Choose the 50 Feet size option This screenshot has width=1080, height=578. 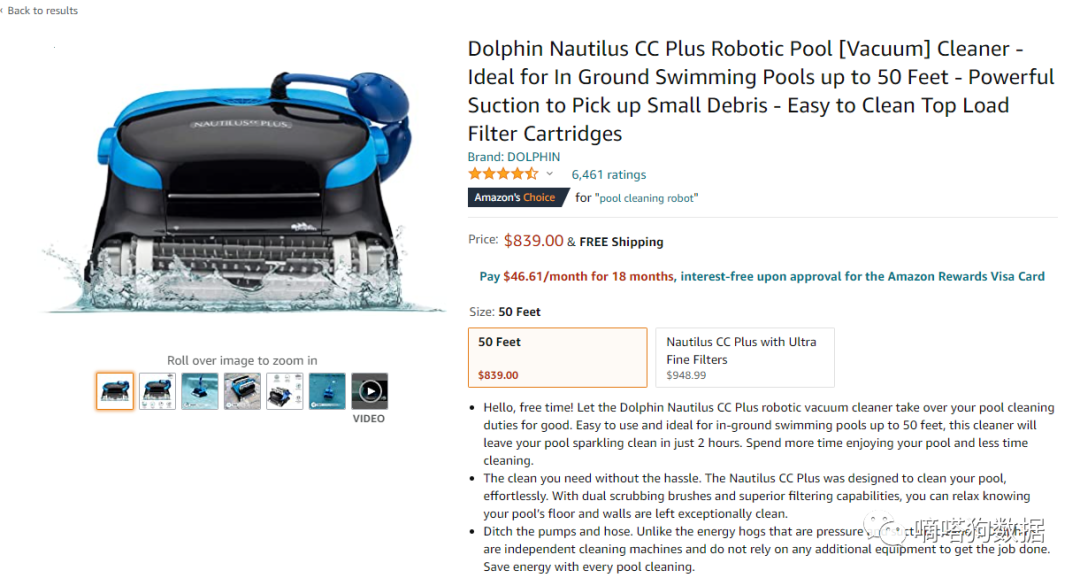[558, 358]
